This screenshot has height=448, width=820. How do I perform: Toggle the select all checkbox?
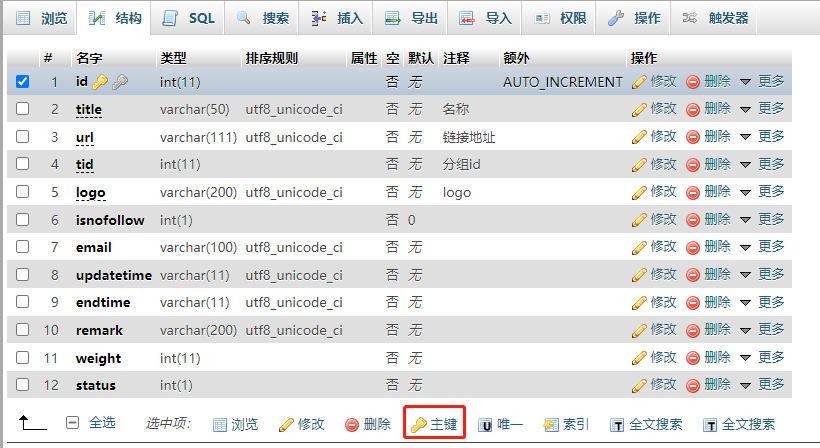point(72,424)
